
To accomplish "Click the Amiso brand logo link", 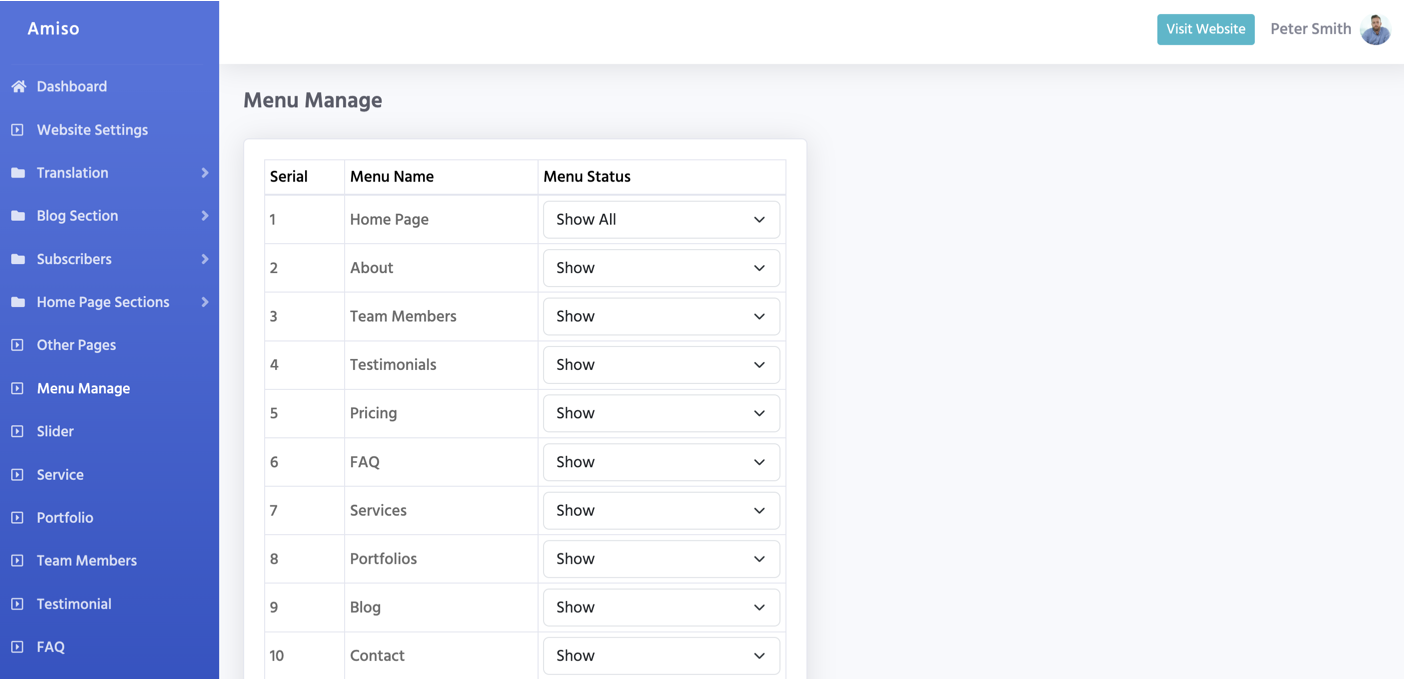I will coord(53,29).
